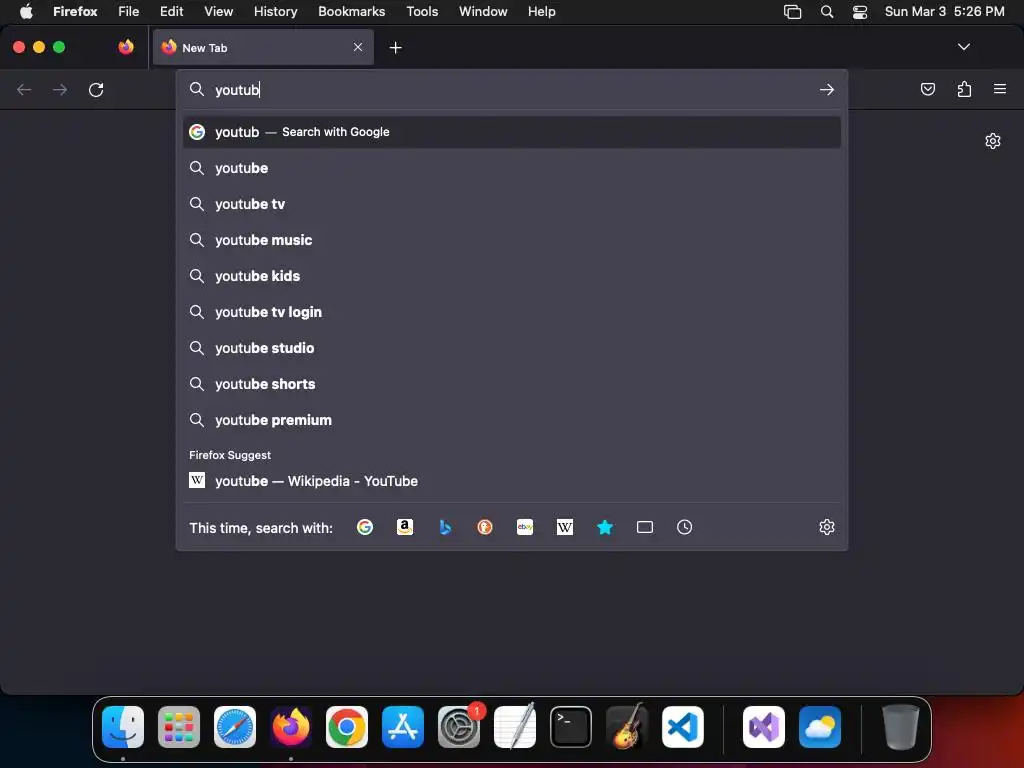Select the 'youtube shorts' suggestion
The width and height of the screenshot is (1024, 768).
point(512,383)
